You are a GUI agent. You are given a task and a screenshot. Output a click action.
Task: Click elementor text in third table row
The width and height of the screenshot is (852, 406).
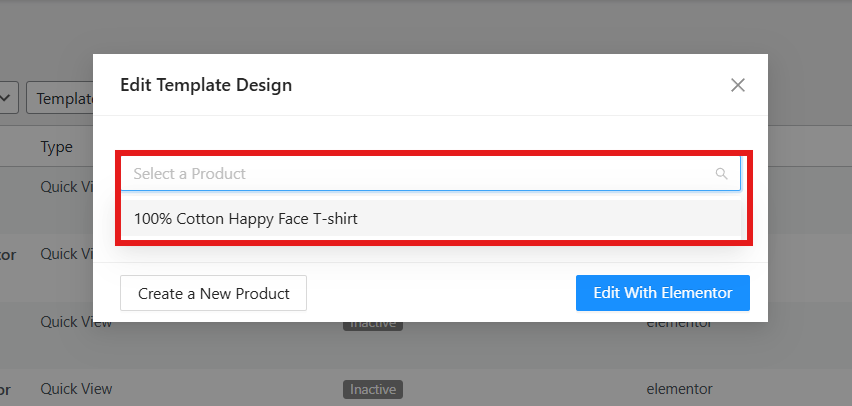tap(679, 322)
